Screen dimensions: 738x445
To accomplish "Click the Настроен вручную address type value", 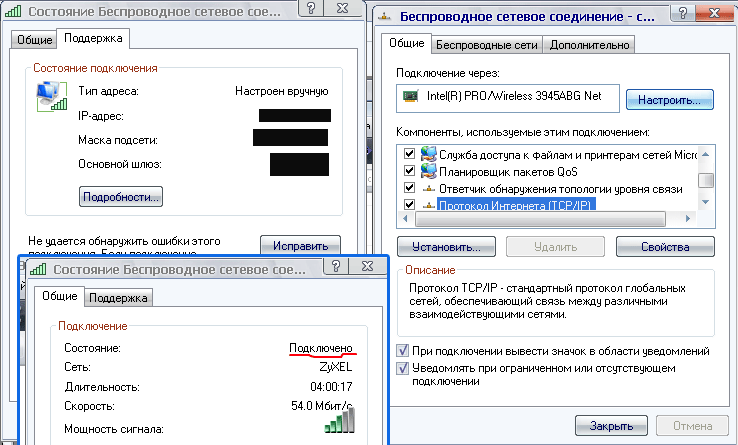I will [281, 91].
